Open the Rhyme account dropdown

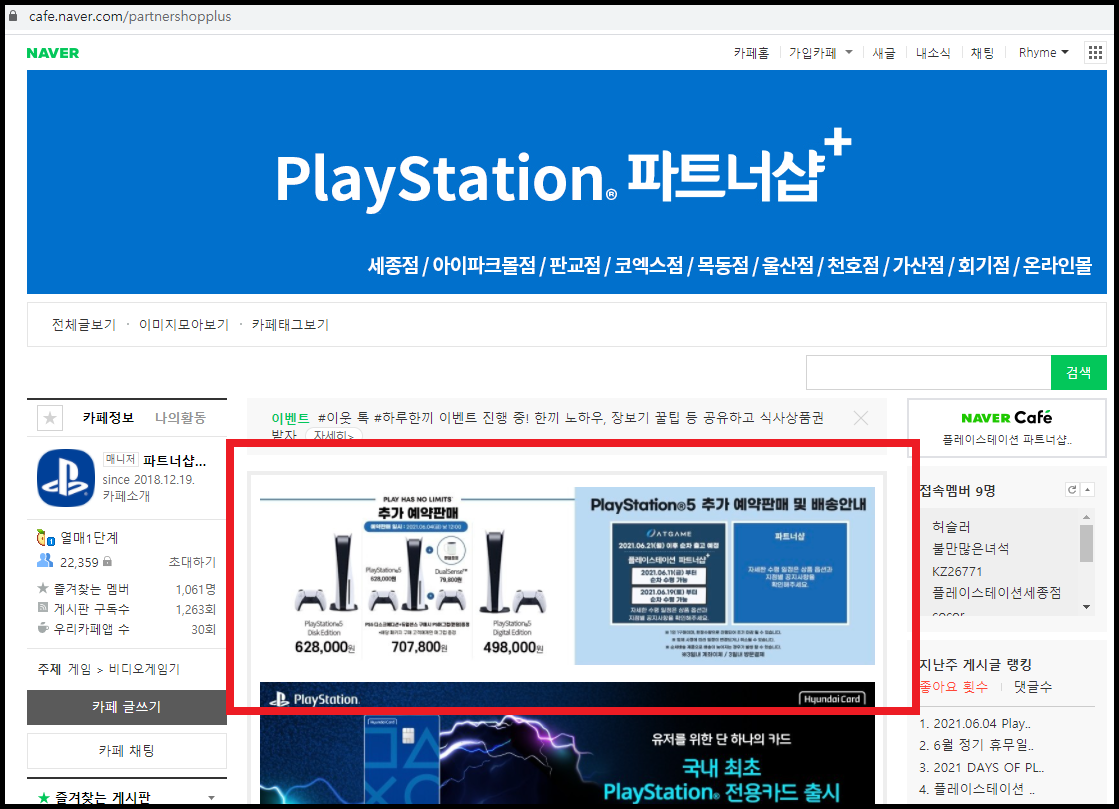pos(1043,53)
